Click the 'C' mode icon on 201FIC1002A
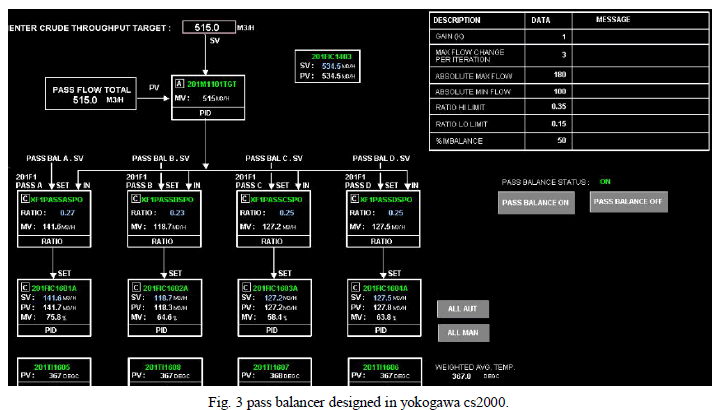The height and width of the screenshot is (410, 717). (x=135, y=286)
